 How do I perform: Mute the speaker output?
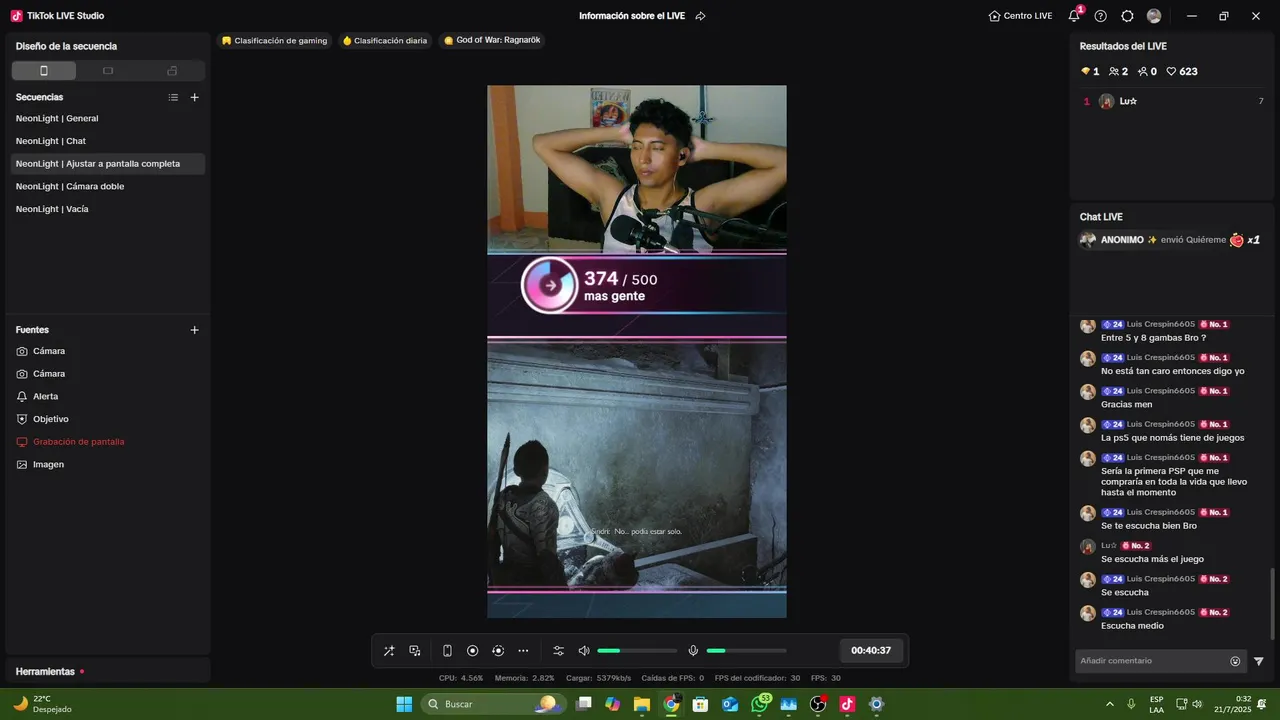584,651
